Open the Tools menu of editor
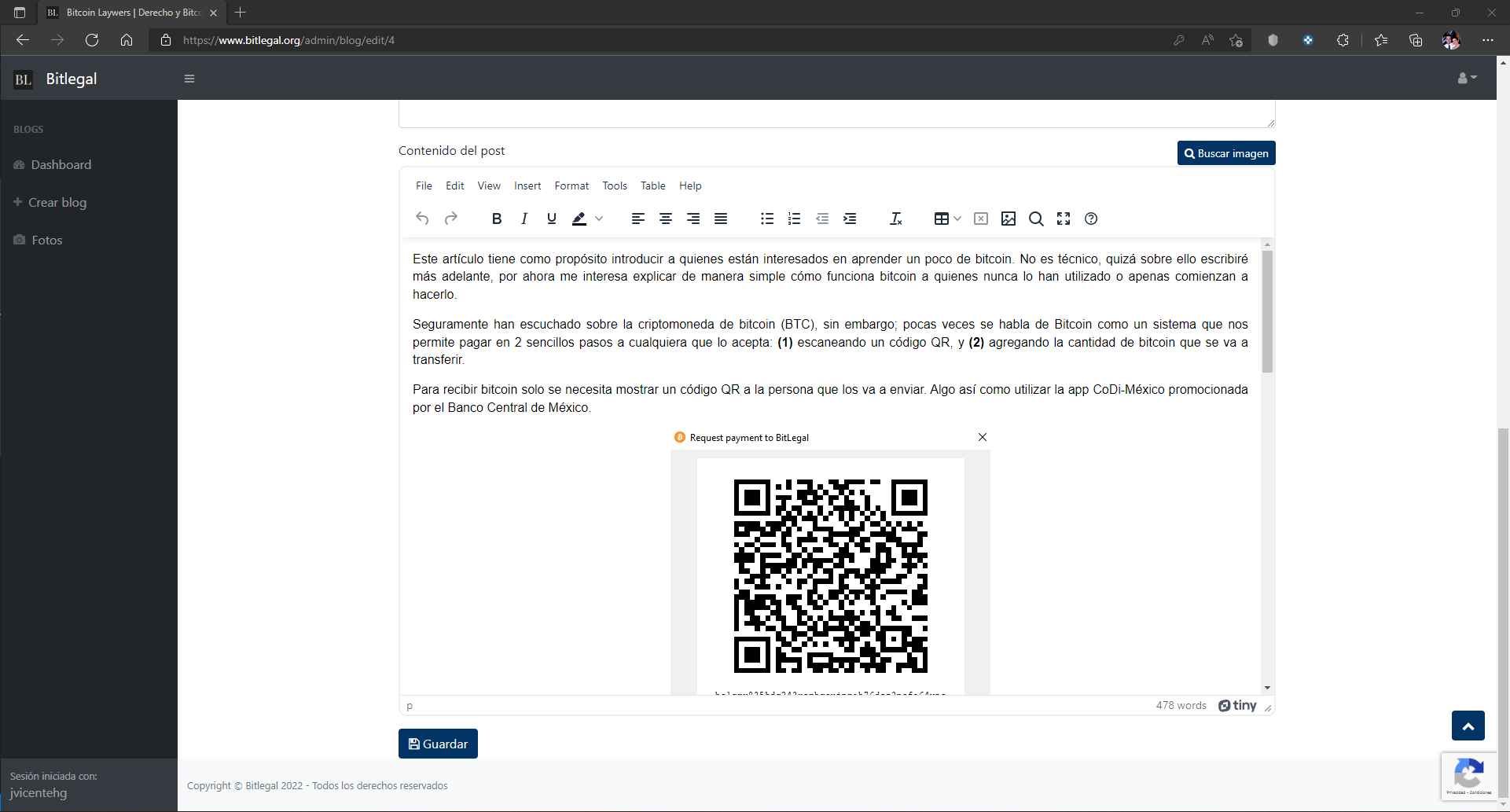Viewport: 1510px width, 812px height. 615,186
